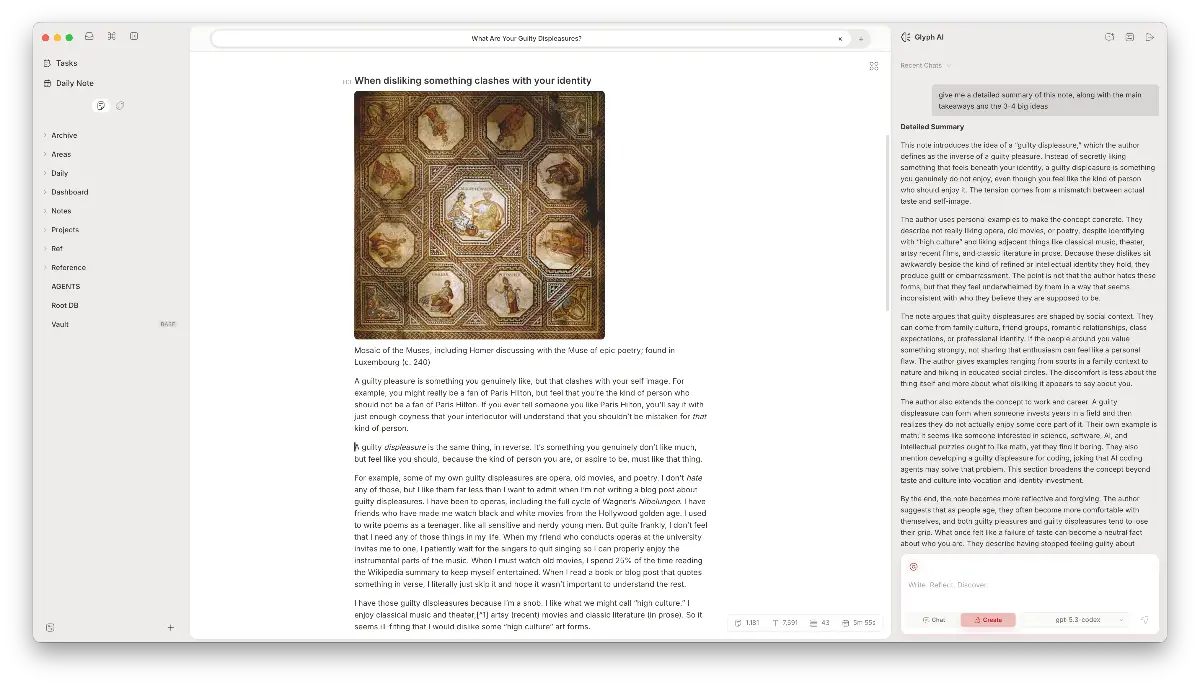Clear the search field with the x control

click(840, 37)
